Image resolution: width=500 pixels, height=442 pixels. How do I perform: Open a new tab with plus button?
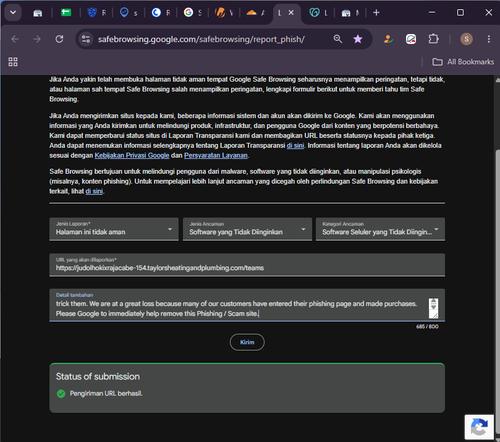pos(376,13)
